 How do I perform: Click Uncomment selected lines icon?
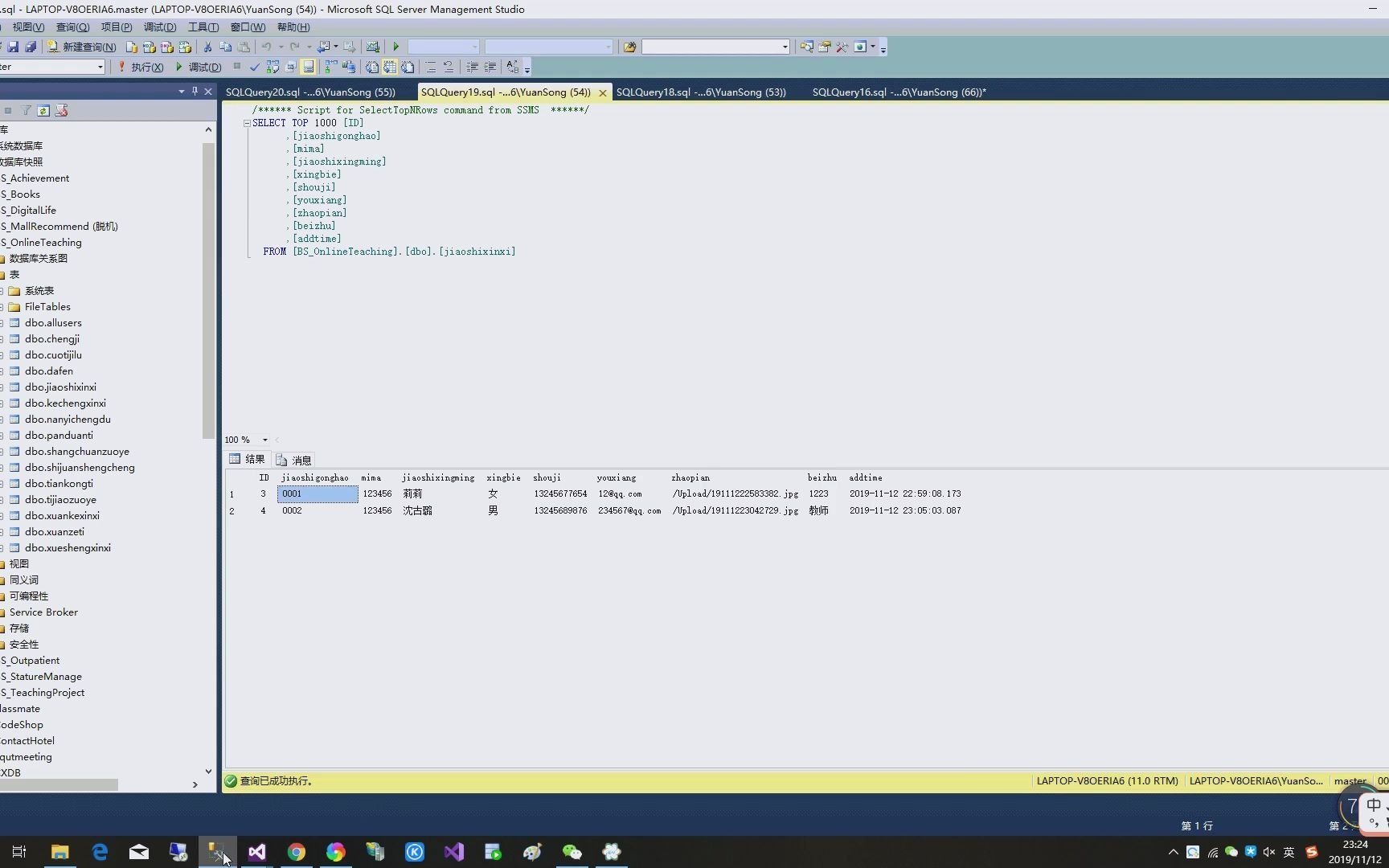pos(449,67)
